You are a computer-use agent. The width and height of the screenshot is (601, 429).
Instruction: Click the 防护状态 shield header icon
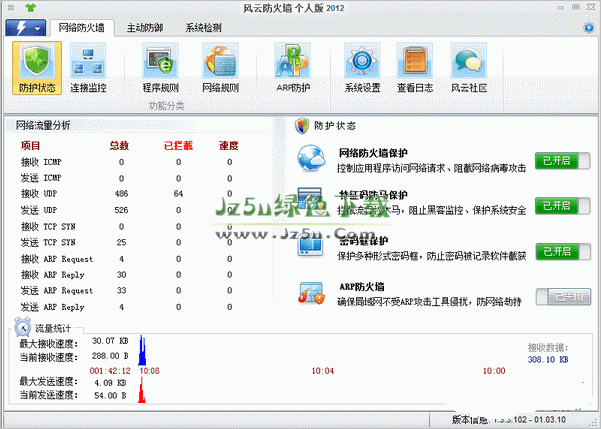pos(302,126)
